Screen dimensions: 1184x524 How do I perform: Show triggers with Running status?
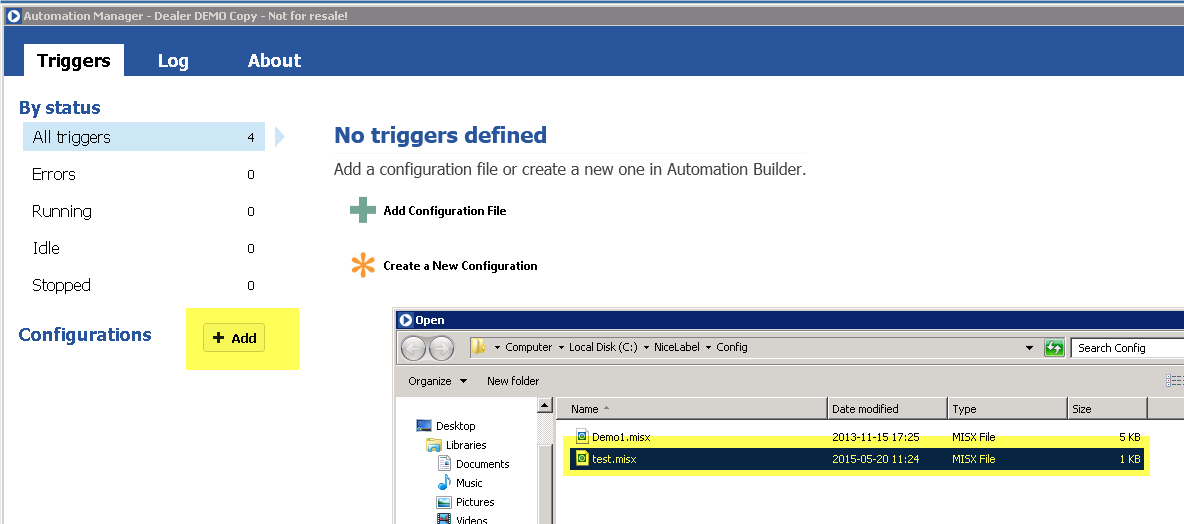point(62,211)
